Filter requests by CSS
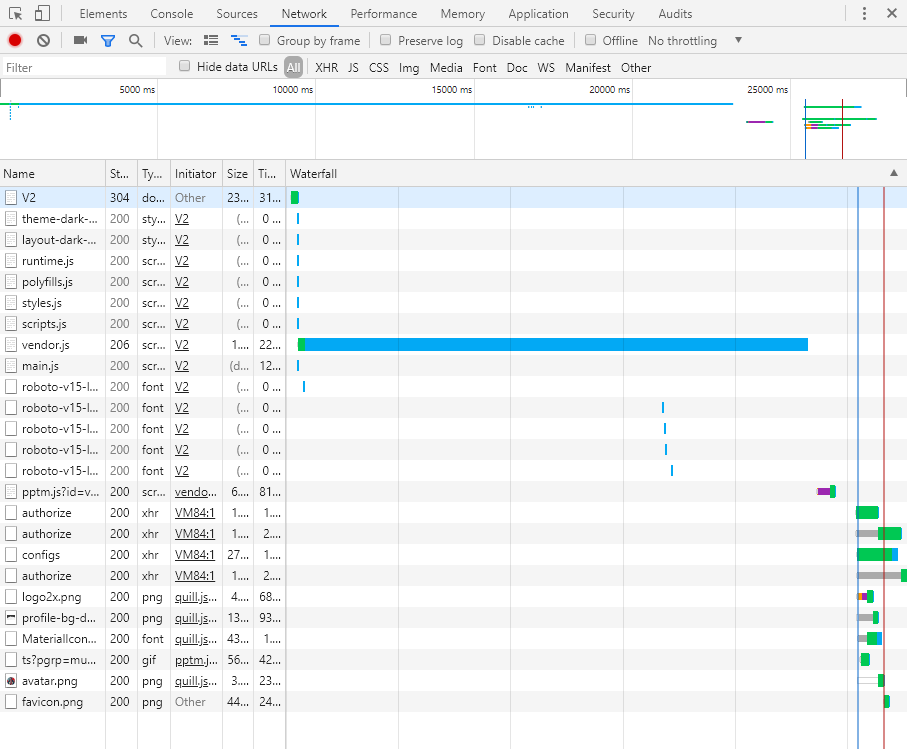907x749 pixels. pos(379,68)
